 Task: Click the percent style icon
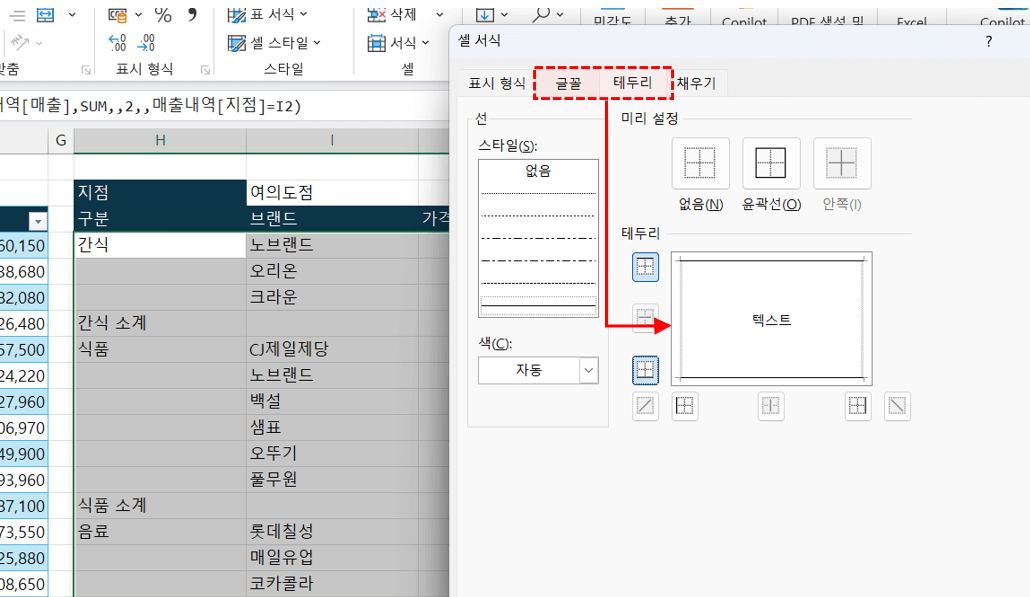pos(163,15)
